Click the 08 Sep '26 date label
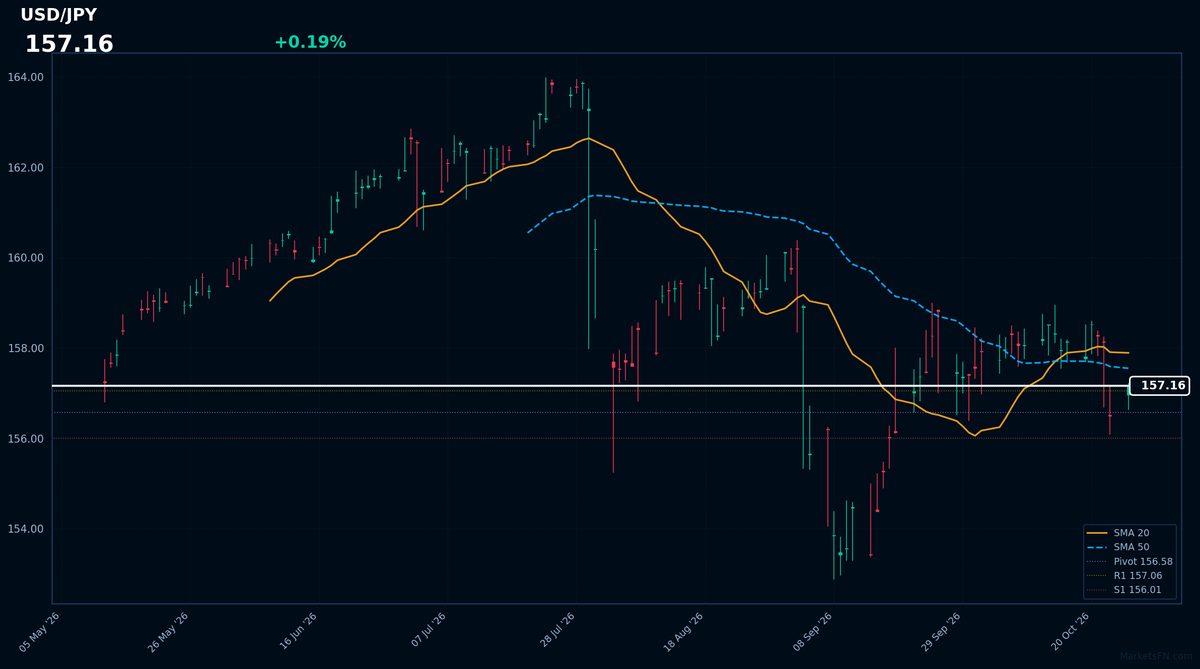Image resolution: width=1200 pixels, height=669 pixels. (812, 632)
